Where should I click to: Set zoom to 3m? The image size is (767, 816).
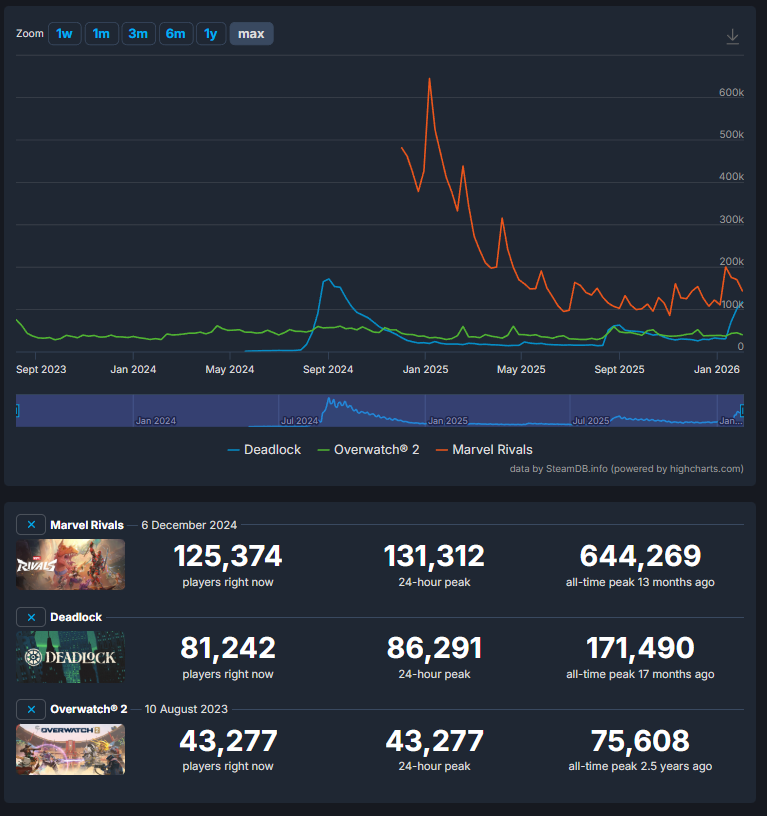click(138, 34)
